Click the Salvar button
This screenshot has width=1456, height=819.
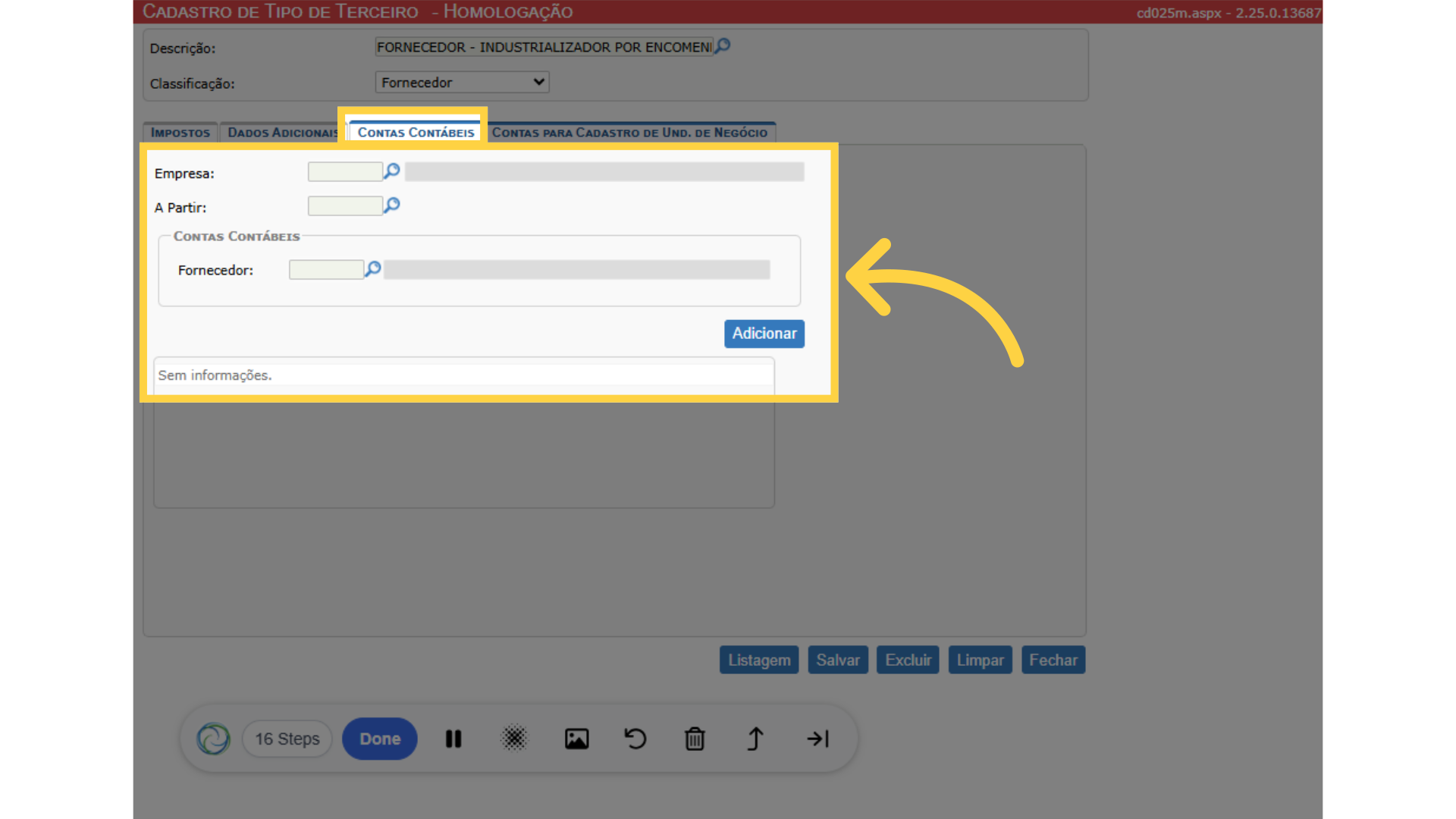[838, 660]
